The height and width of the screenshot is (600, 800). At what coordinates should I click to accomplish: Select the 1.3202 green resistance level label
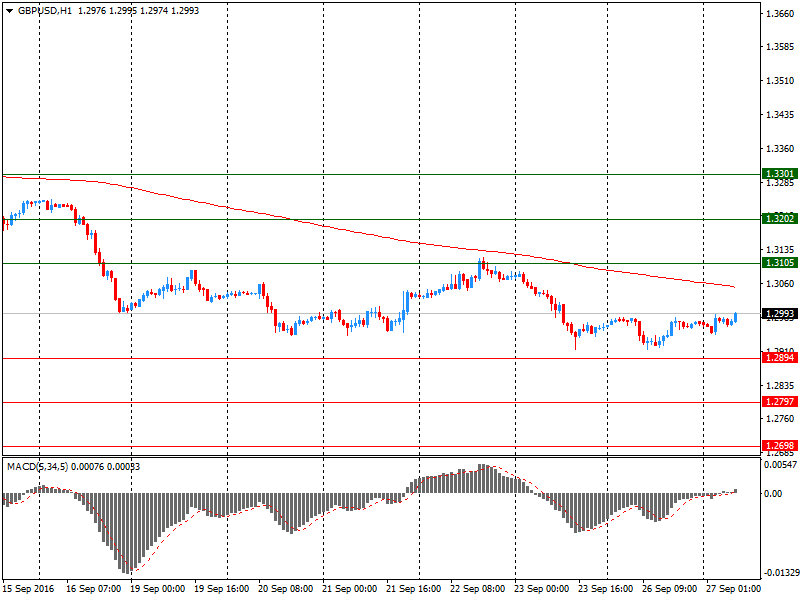(780, 219)
